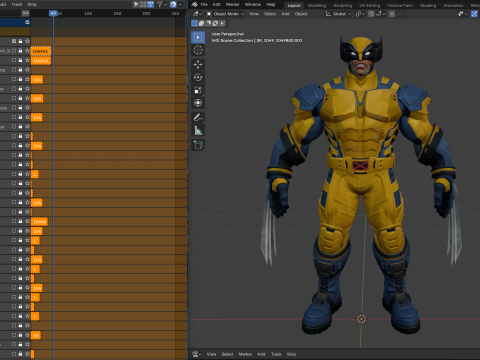
Task: Toggle solo star on the 49_IK track
Action: pos(27,51)
